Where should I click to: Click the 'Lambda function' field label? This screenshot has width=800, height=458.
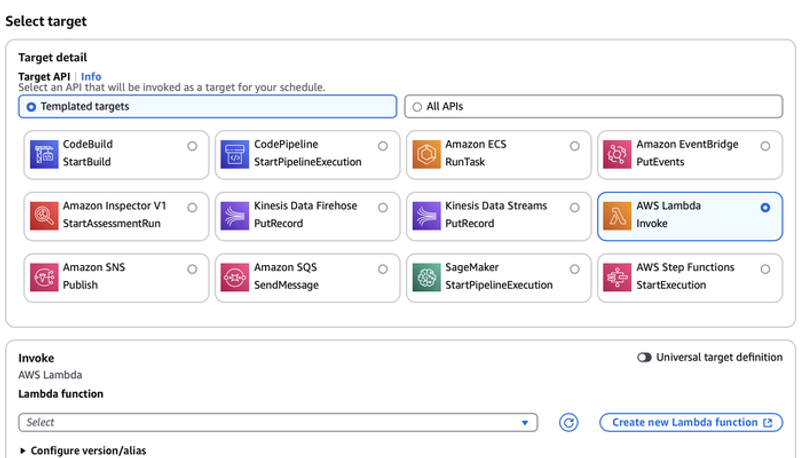click(x=61, y=394)
